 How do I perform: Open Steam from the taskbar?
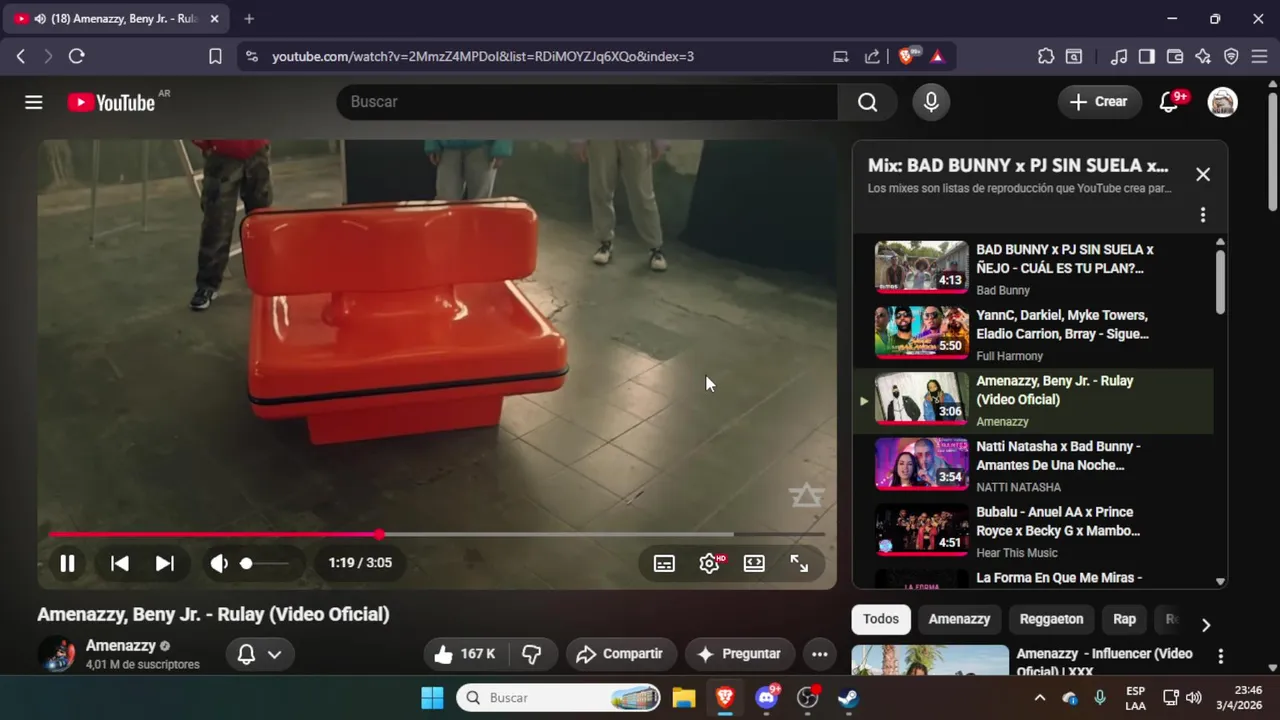click(848, 698)
